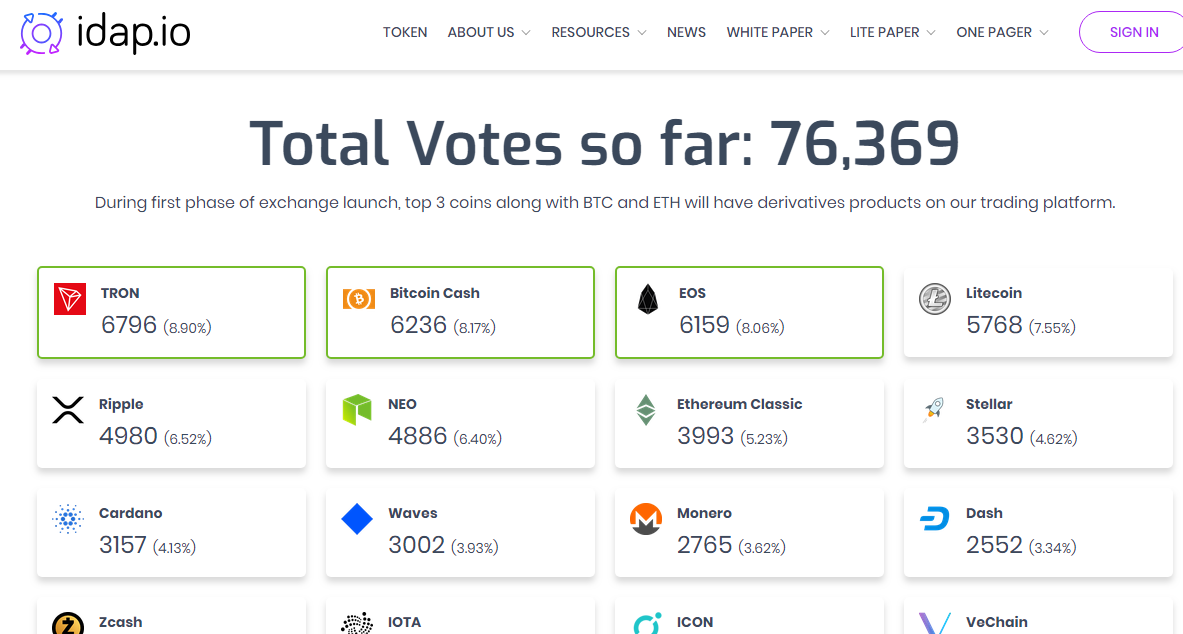Select the Waves vote card
This screenshot has width=1183, height=634.
click(460, 532)
